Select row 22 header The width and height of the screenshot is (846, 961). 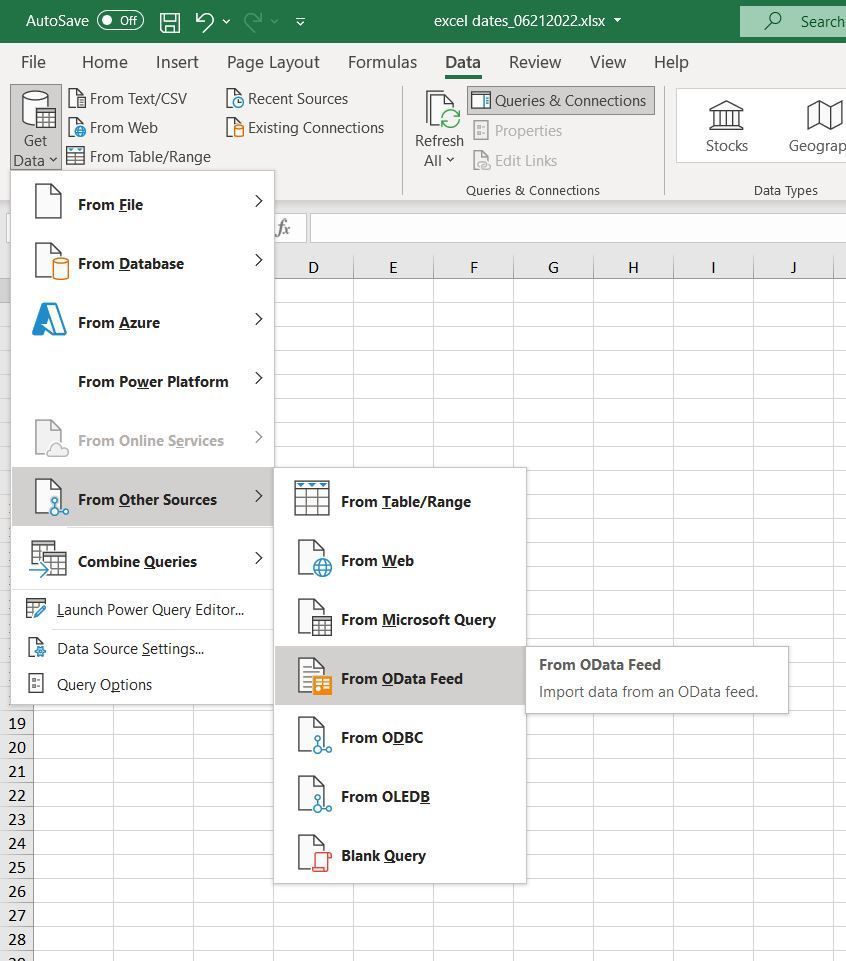[17, 795]
